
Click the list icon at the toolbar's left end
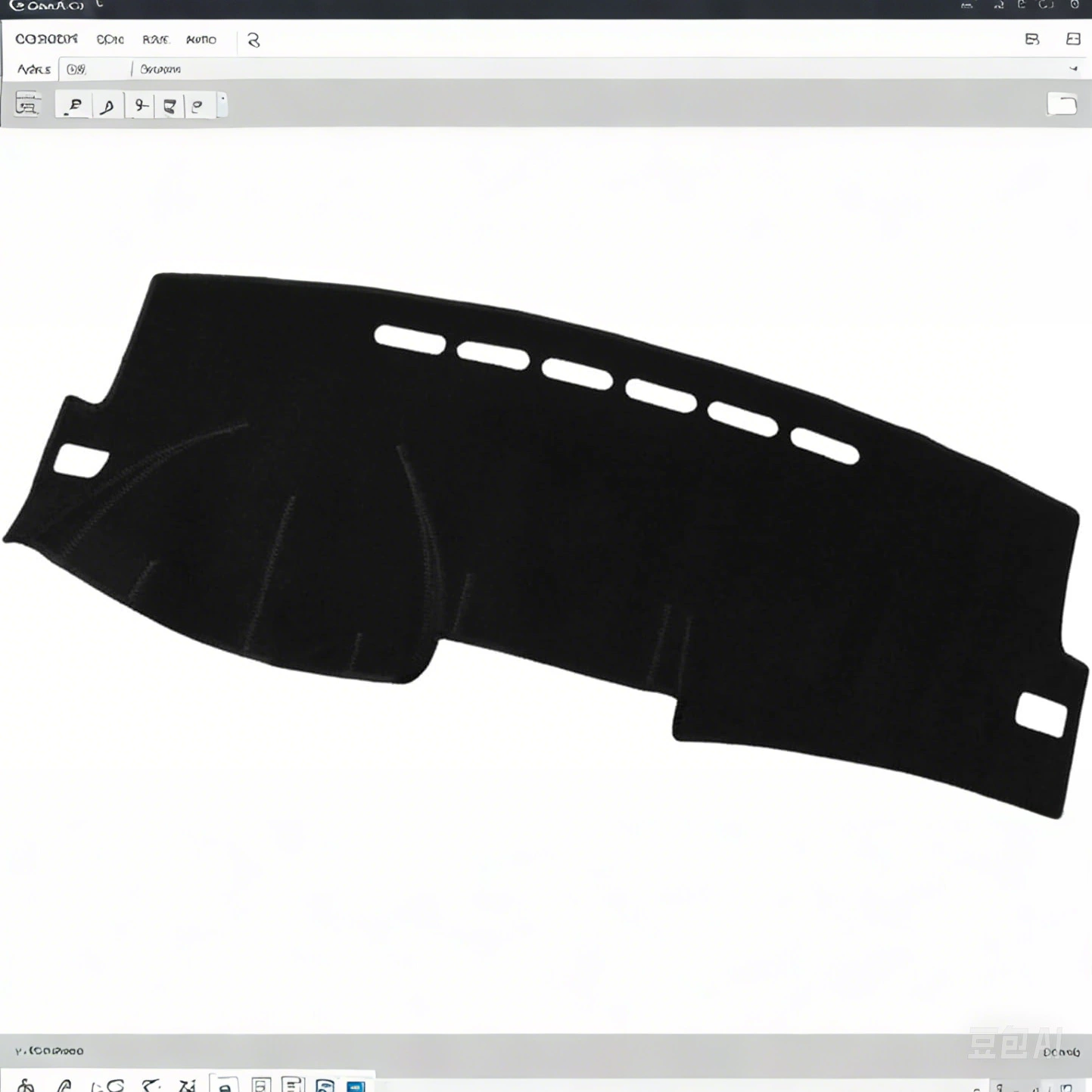point(28,104)
